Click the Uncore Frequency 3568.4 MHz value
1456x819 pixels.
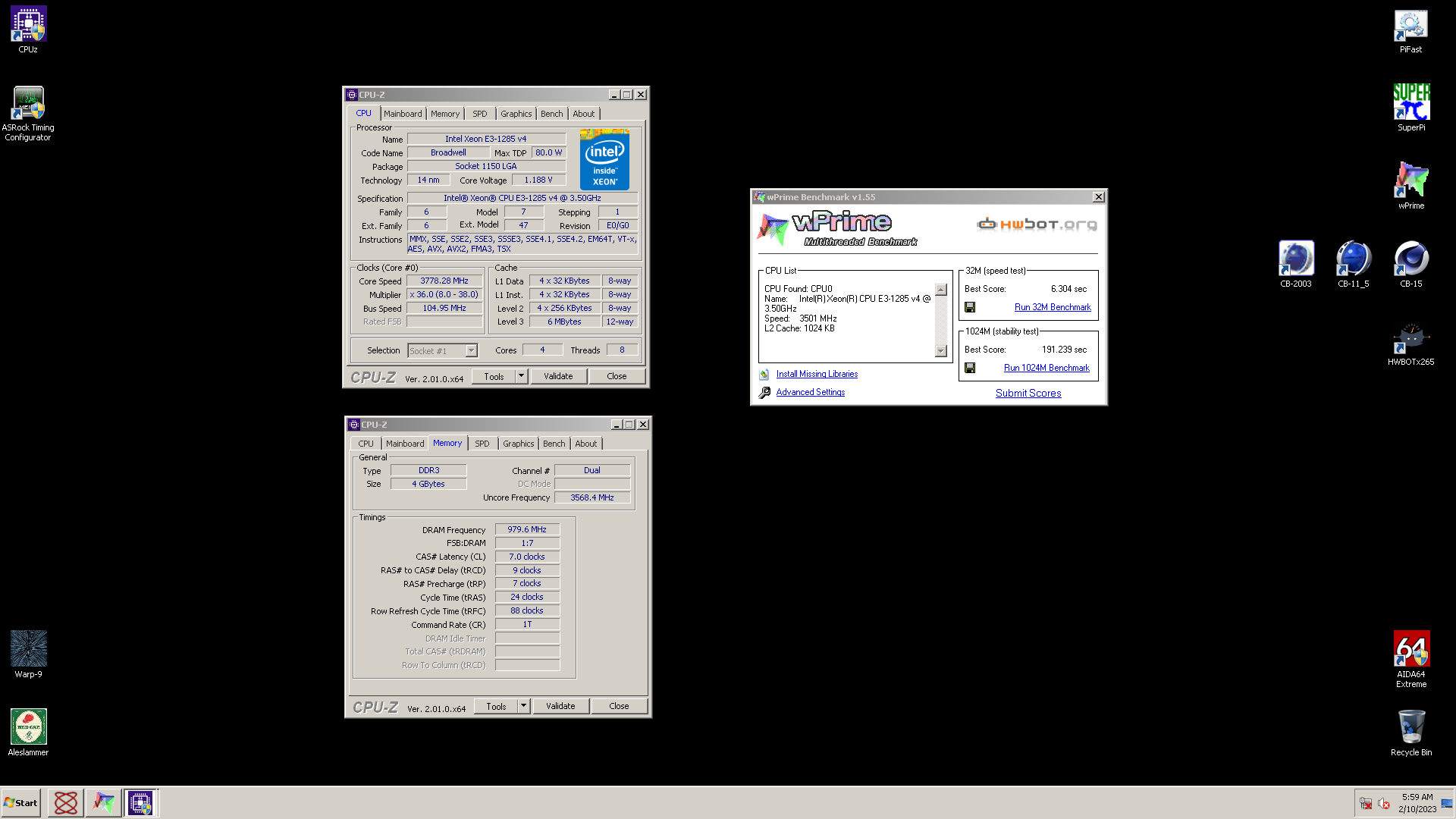(x=592, y=497)
